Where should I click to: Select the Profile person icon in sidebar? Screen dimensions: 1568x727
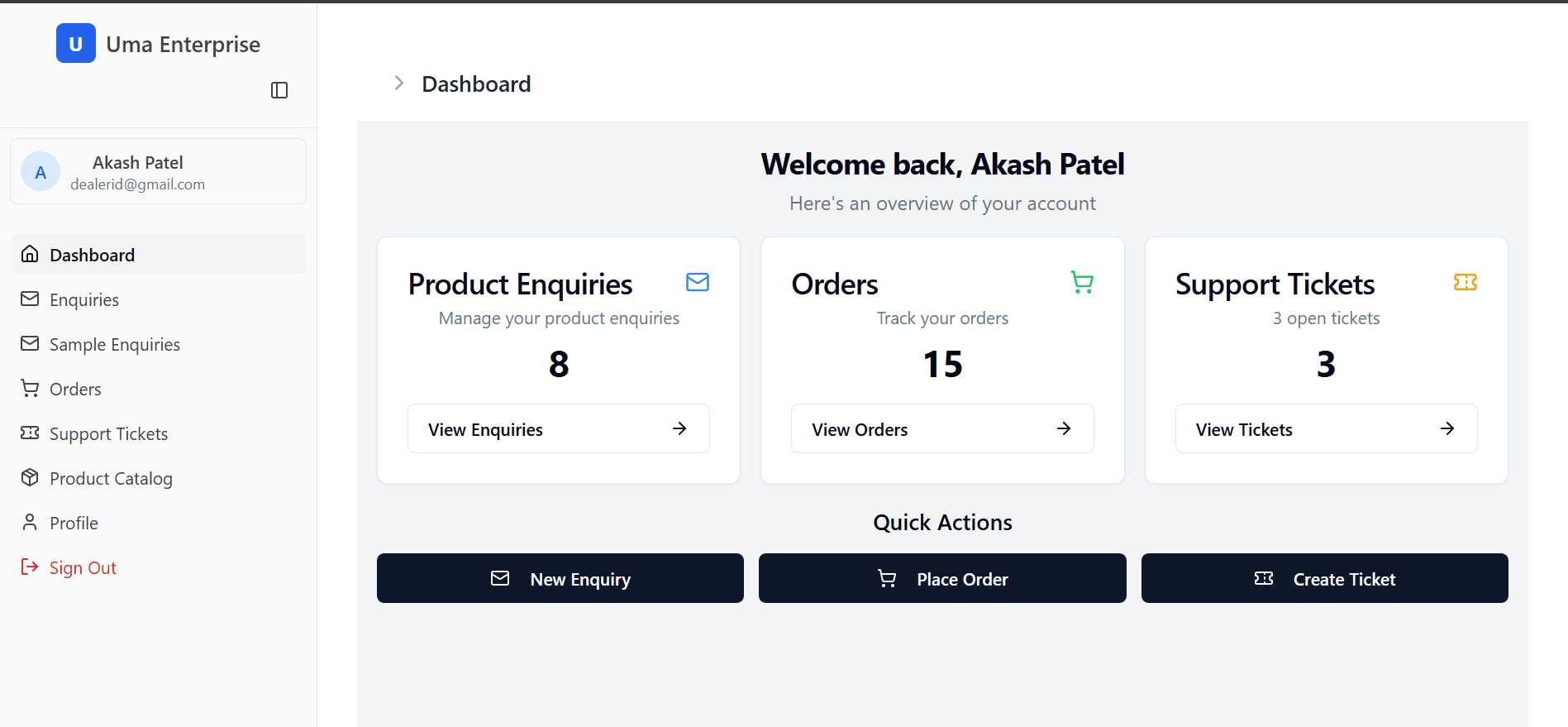click(x=30, y=522)
